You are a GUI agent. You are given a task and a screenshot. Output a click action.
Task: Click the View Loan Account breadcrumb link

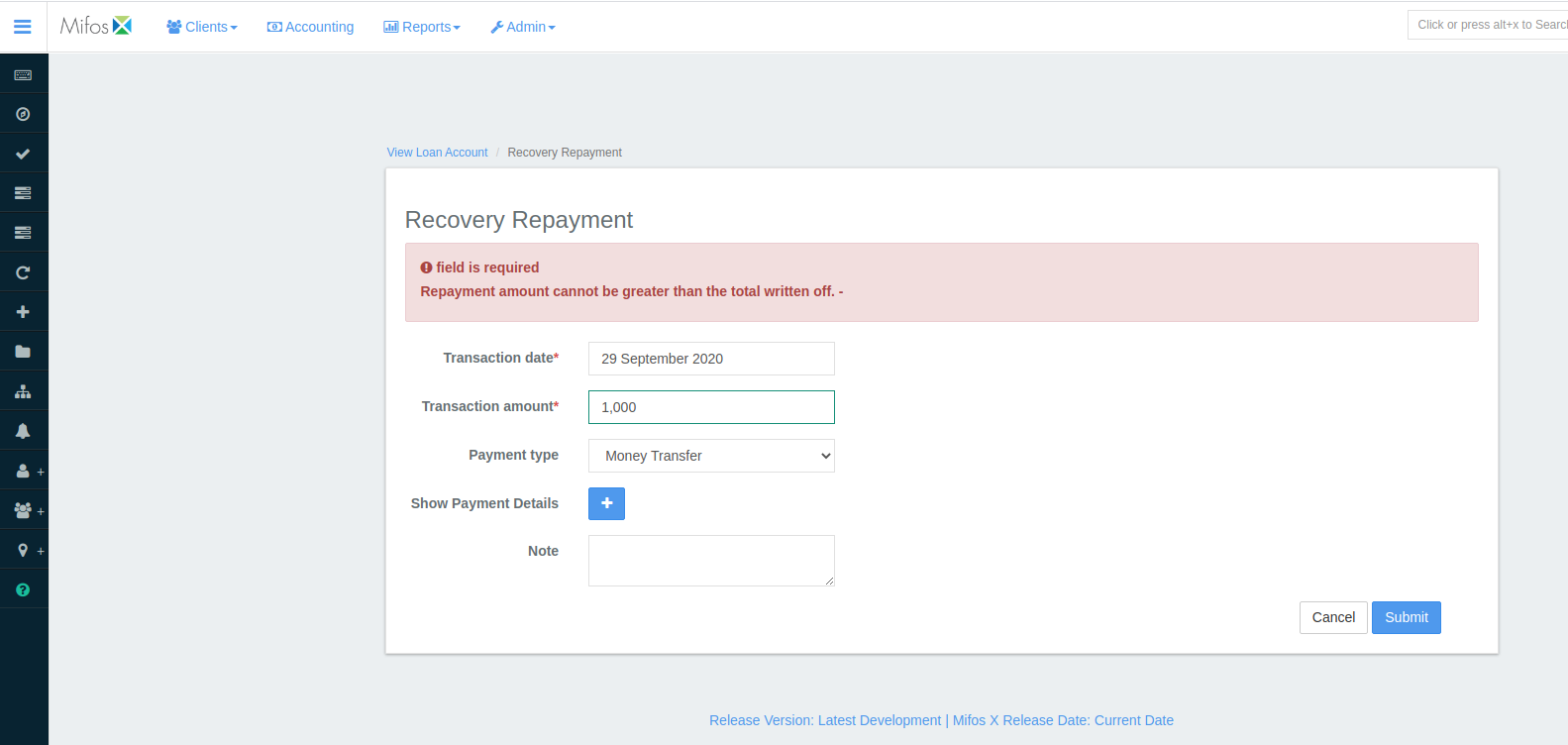click(437, 153)
